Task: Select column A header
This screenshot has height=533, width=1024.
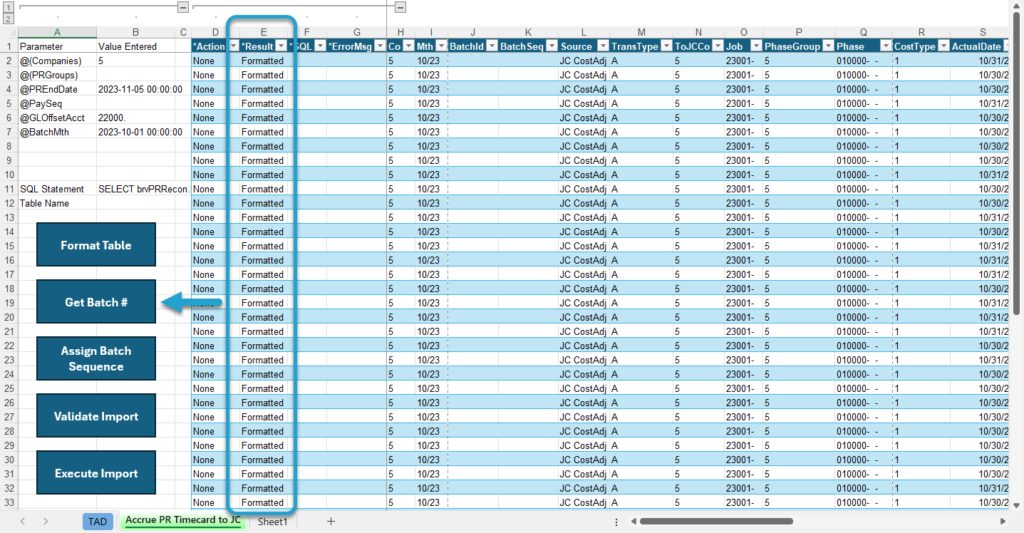Action: [57, 32]
